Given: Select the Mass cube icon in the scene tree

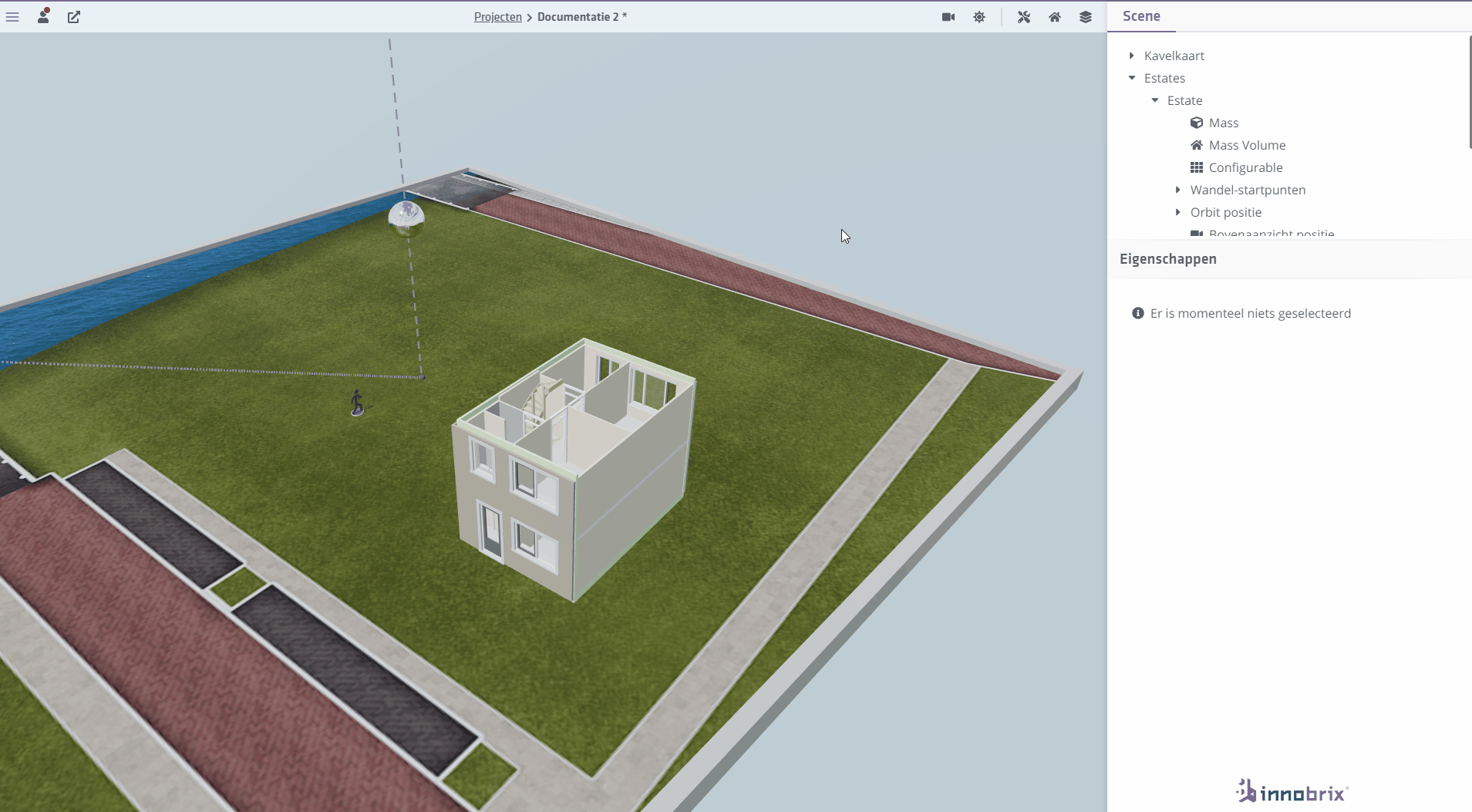Looking at the screenshot, I should 1197,123.
